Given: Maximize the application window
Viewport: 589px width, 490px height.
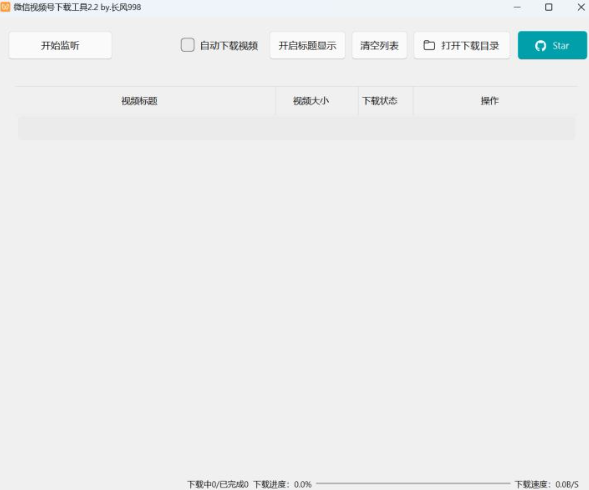Looking at the screenshot, I should (x=548, y=7).
